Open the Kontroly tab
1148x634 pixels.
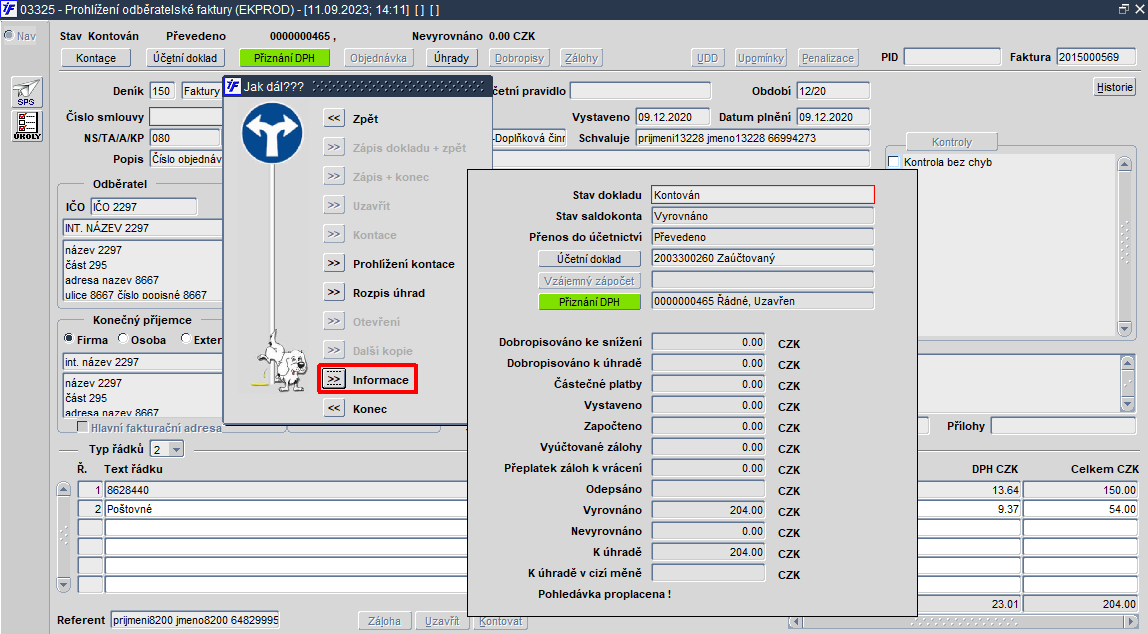(952, 142)
